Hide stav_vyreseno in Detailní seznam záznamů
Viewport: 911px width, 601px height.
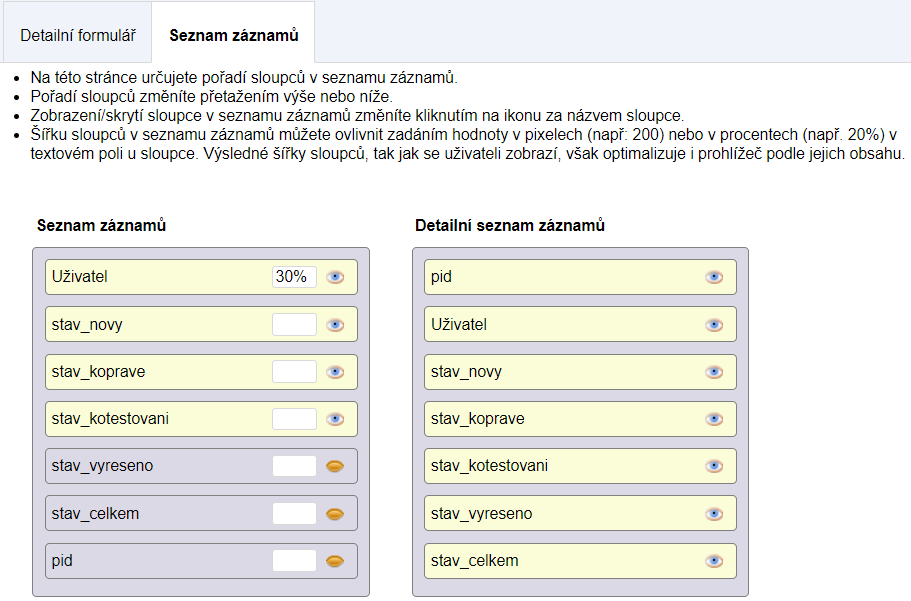pos(714,514)
